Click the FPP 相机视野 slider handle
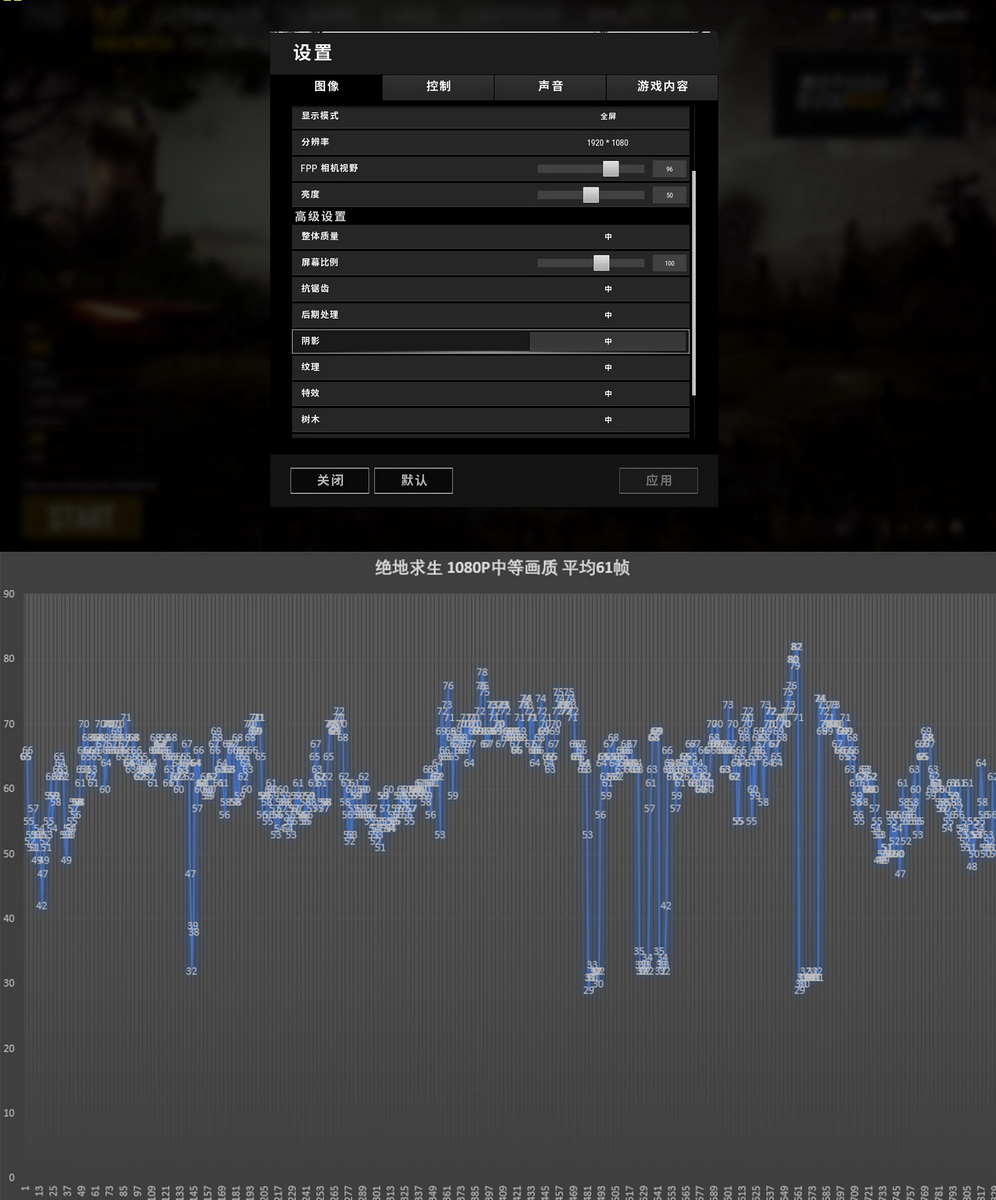This screenshot has height=1200, width=996. click(x=611, y=169)
